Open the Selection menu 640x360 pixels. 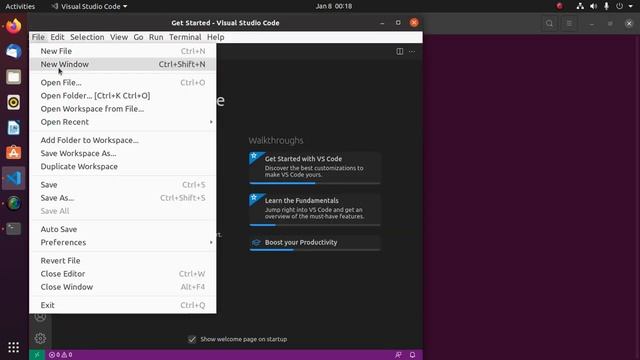point(87,37)
